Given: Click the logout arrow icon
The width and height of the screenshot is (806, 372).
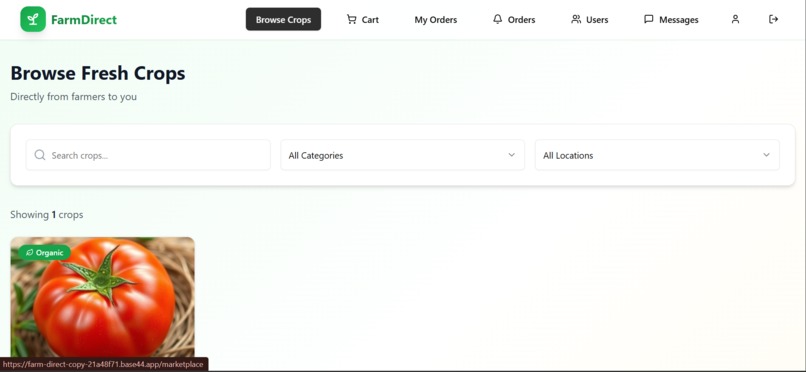Looking at the screenshot, I should coord(773,20).
